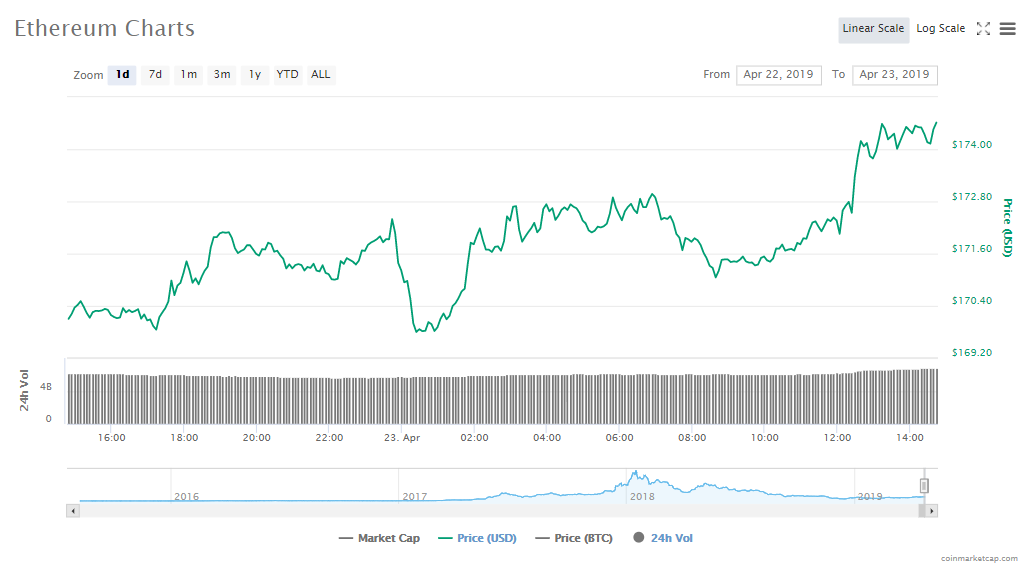Switch to Log Scale
Viewport: 1033px width, 578px height.
pos(940,29)
